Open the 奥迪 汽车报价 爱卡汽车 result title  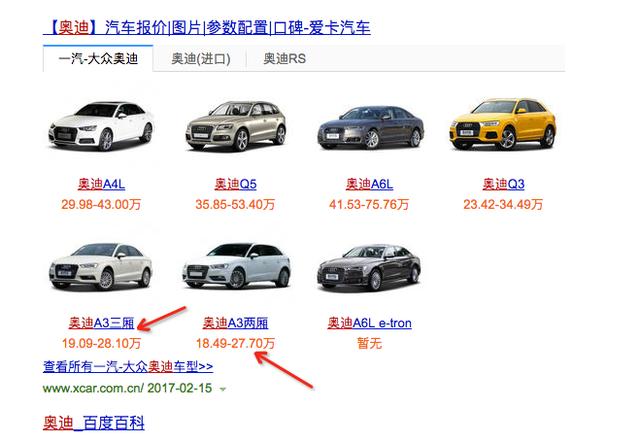point(207,27)
